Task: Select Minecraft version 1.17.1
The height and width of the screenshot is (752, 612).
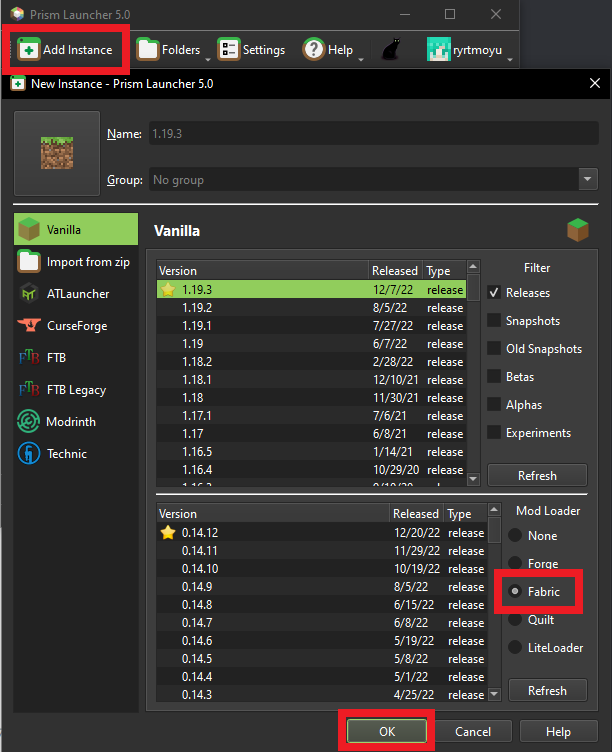Action: pyautogui.click(x=311, y=415)
